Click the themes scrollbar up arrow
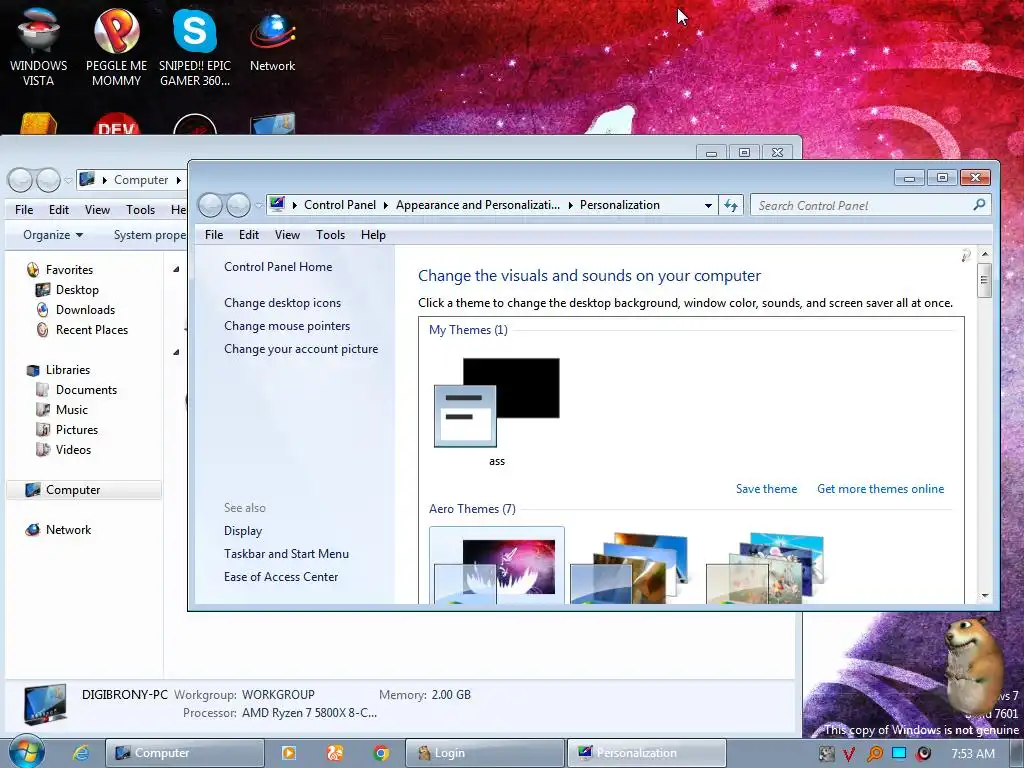Viewport: 1024px width, 768px height. (985, 254)
